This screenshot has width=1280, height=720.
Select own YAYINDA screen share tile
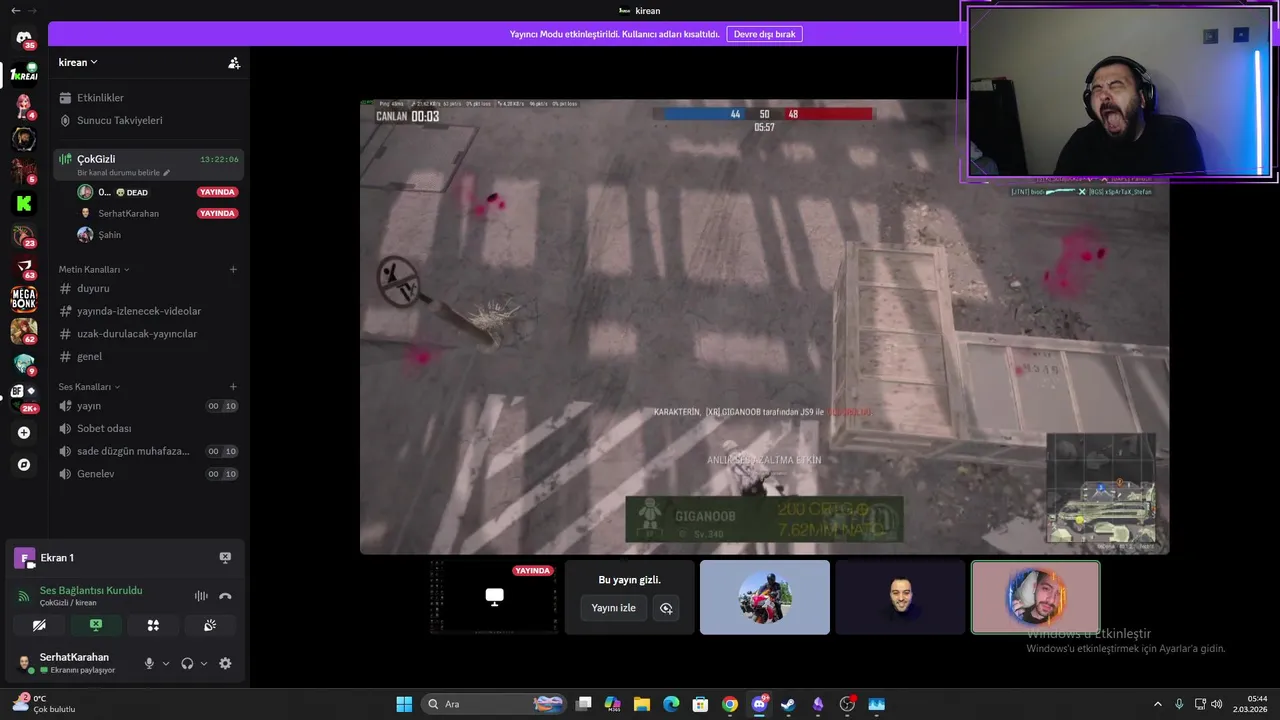point(494,597)
